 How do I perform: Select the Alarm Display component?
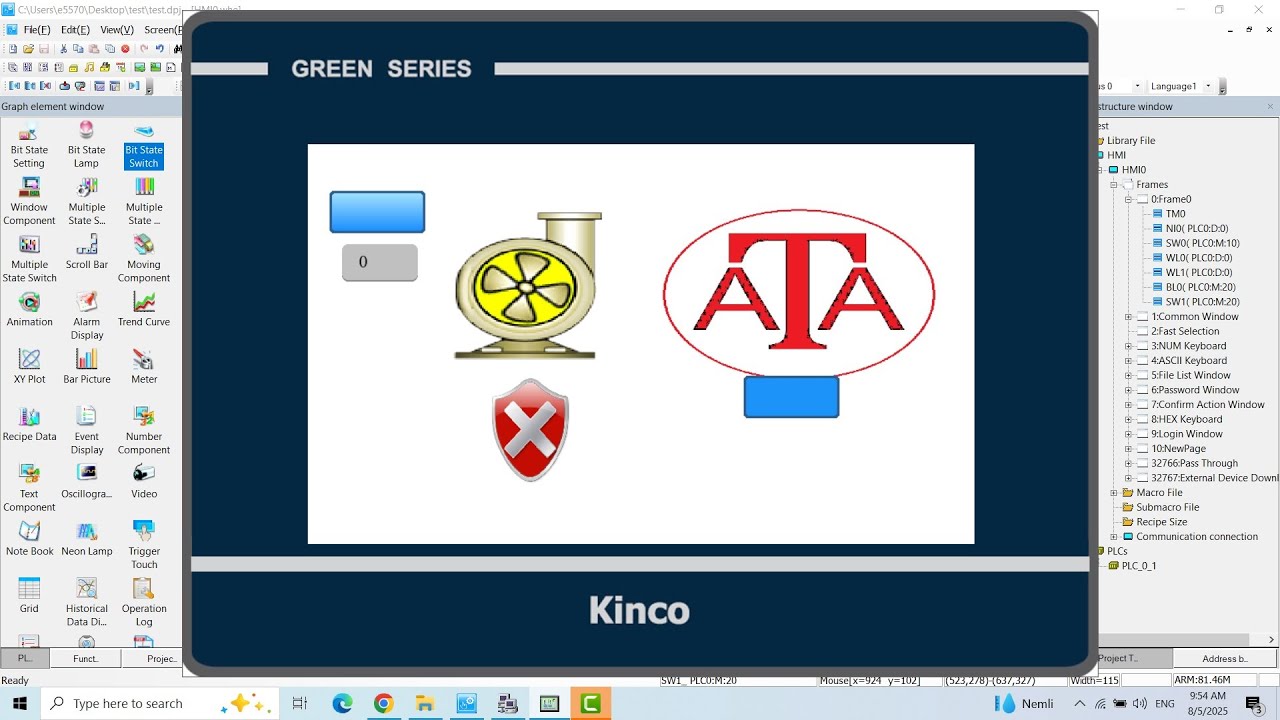(86, 316)
